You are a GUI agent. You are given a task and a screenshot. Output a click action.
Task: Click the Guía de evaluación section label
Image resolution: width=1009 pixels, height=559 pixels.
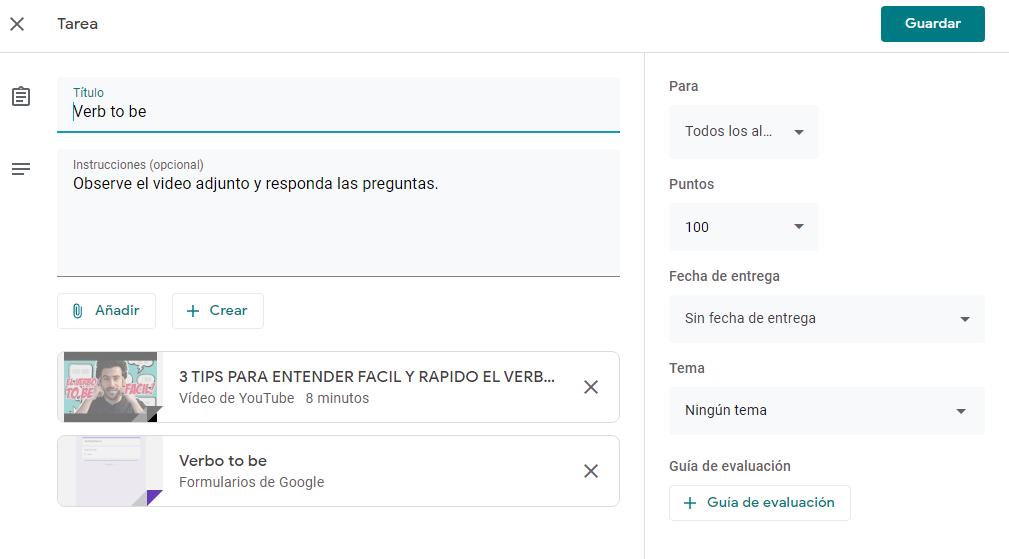click(730, 466)
